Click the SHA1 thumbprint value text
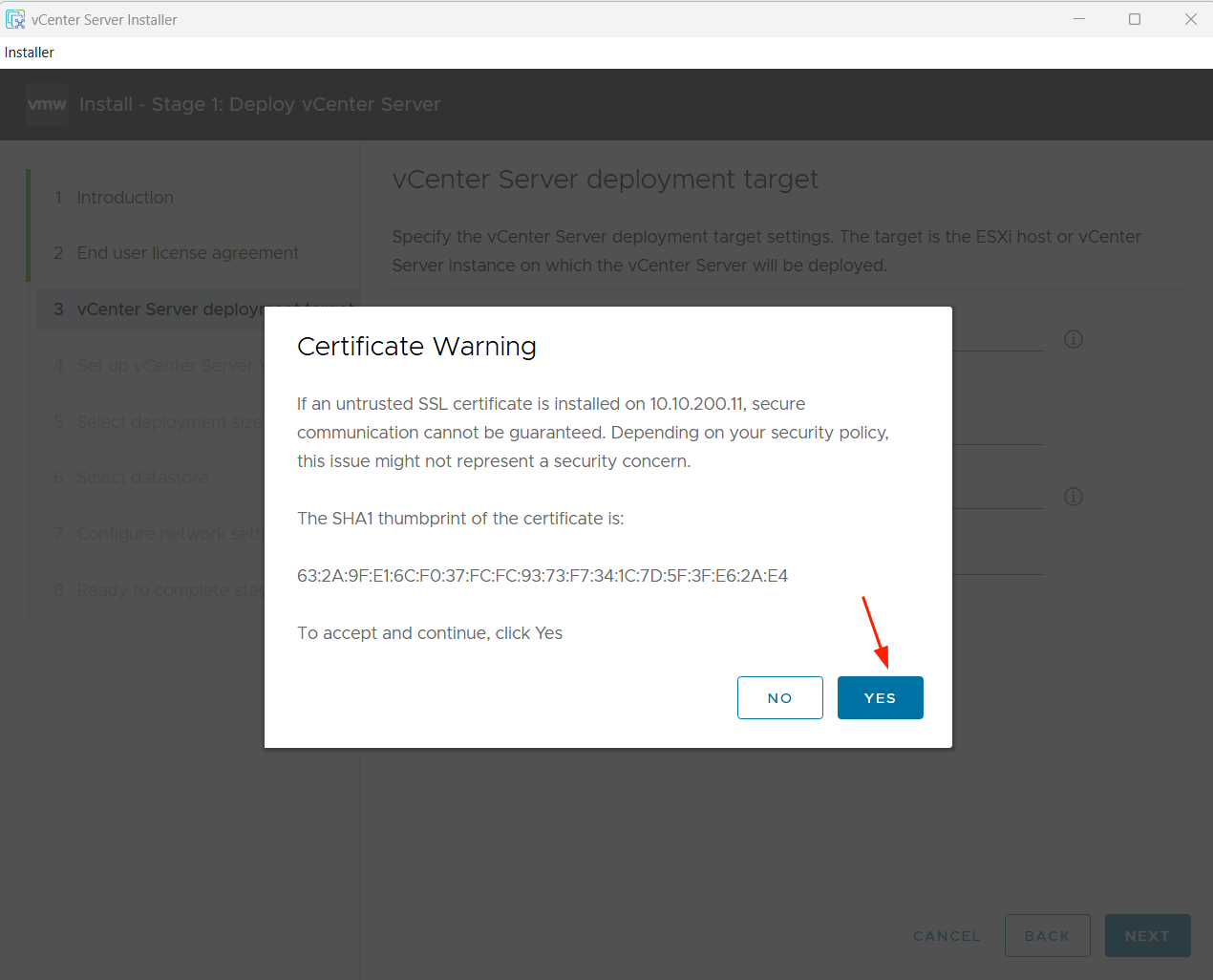Image resolution: width=1213 pixels, height=980 pixels. pyautogui.click(x=543, y=576)
